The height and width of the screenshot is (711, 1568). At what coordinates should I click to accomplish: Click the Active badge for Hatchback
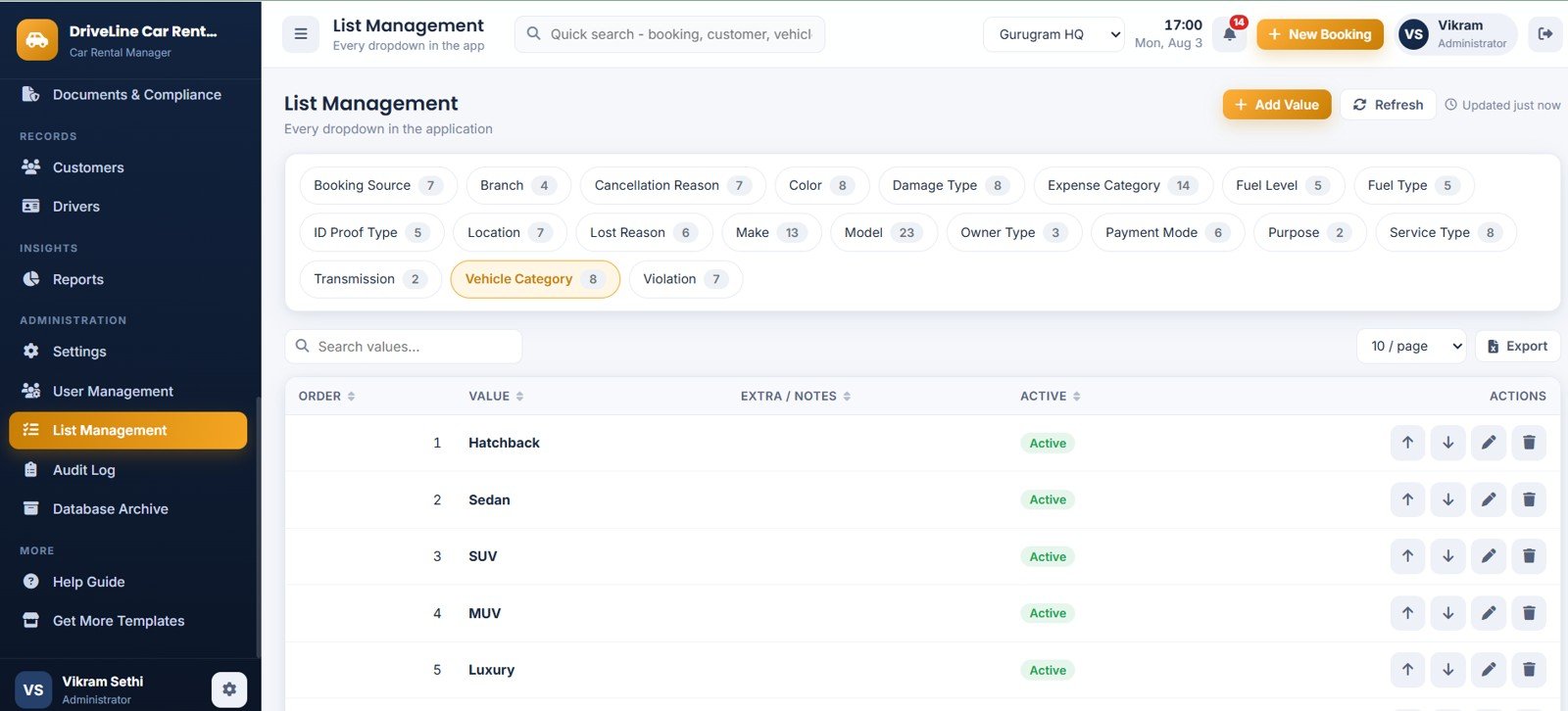1048,443
